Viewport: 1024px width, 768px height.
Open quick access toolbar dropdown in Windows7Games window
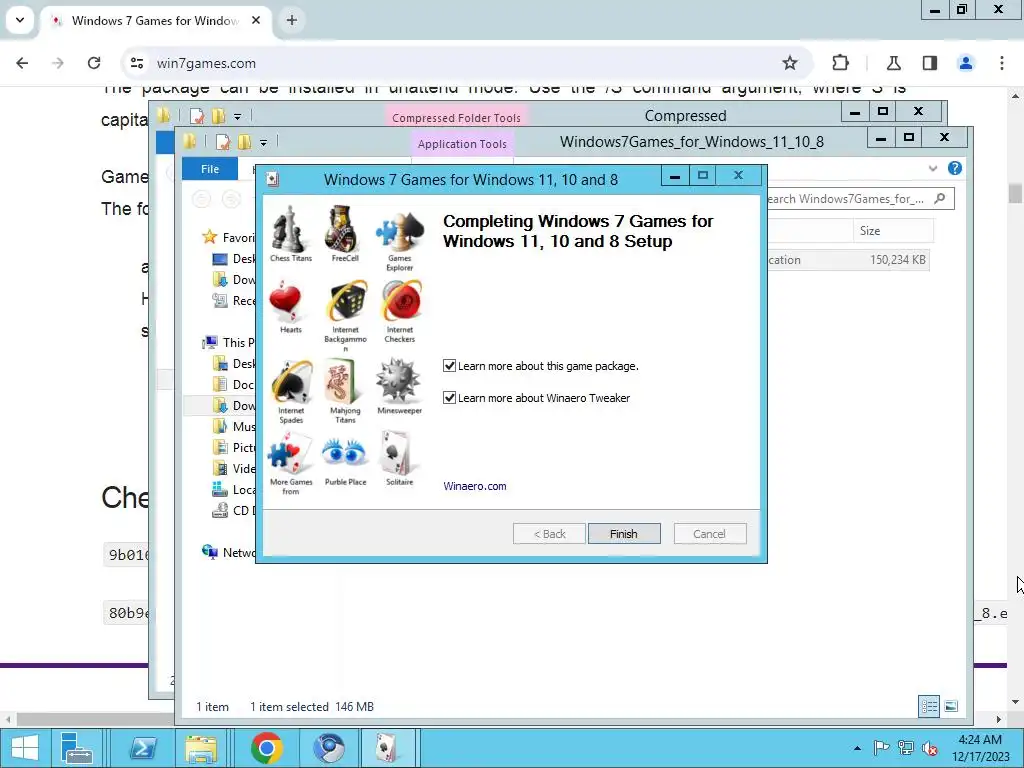(263, 142)
